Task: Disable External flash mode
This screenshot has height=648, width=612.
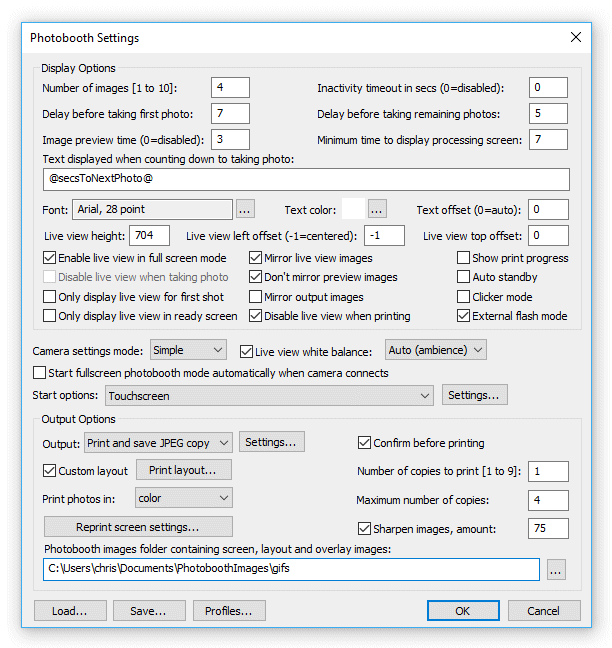Action: pos(464,316)
